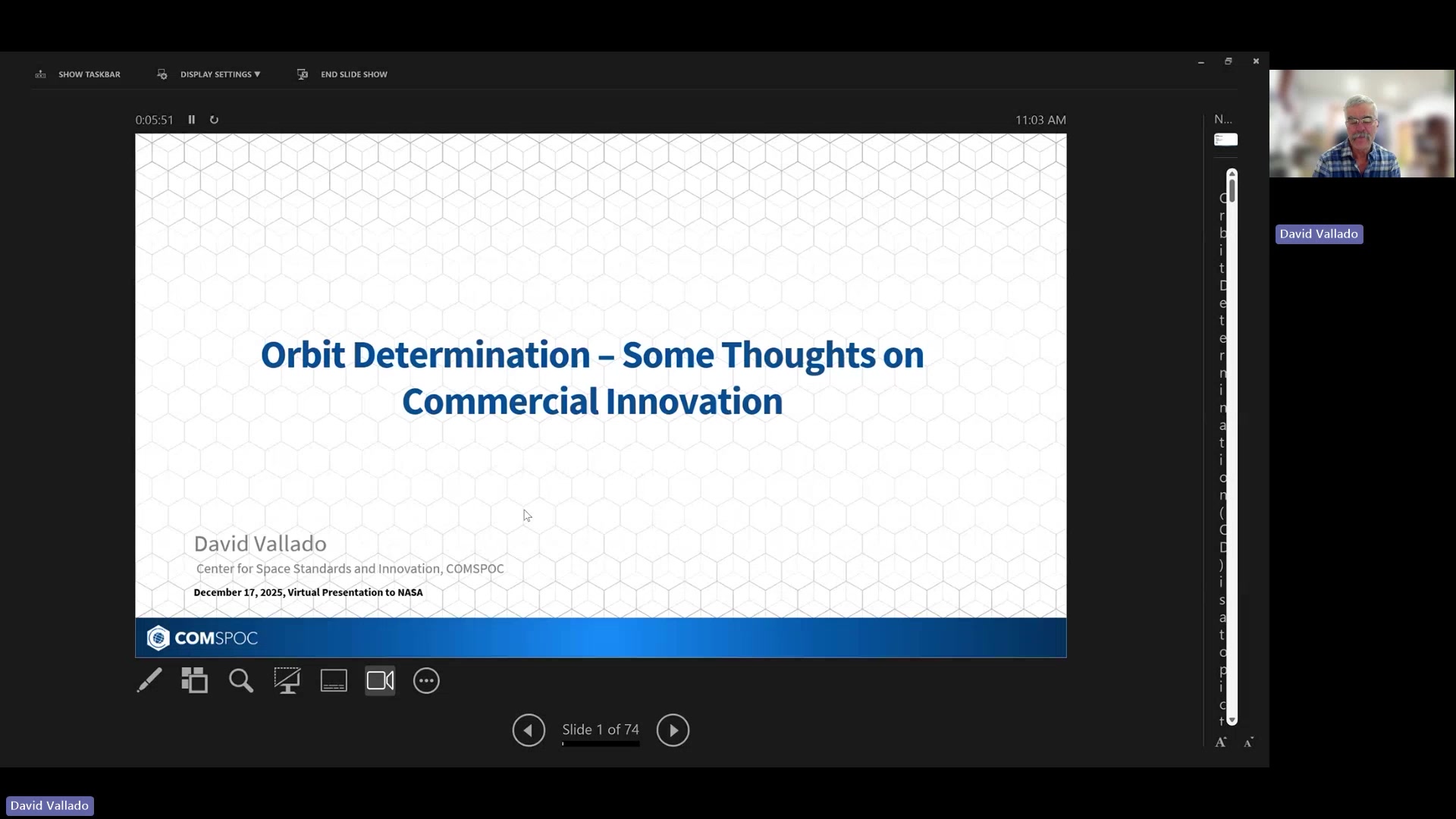Click the notes scrollbar up arrow
This screenshot has width=1456, height=819.
point(1232,174)
